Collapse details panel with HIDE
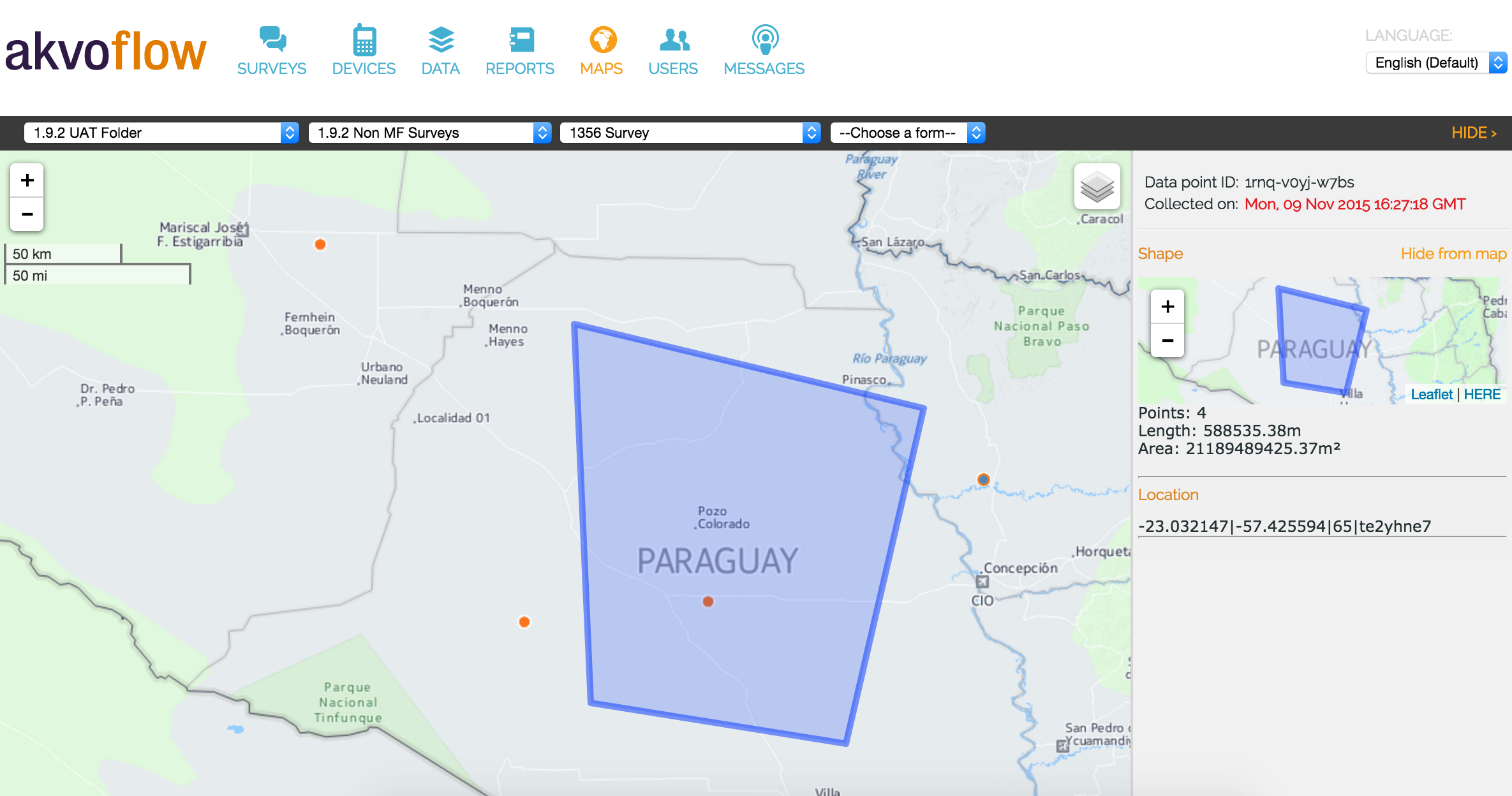This screenshot has height=796, width=1512. point(1473,133)
